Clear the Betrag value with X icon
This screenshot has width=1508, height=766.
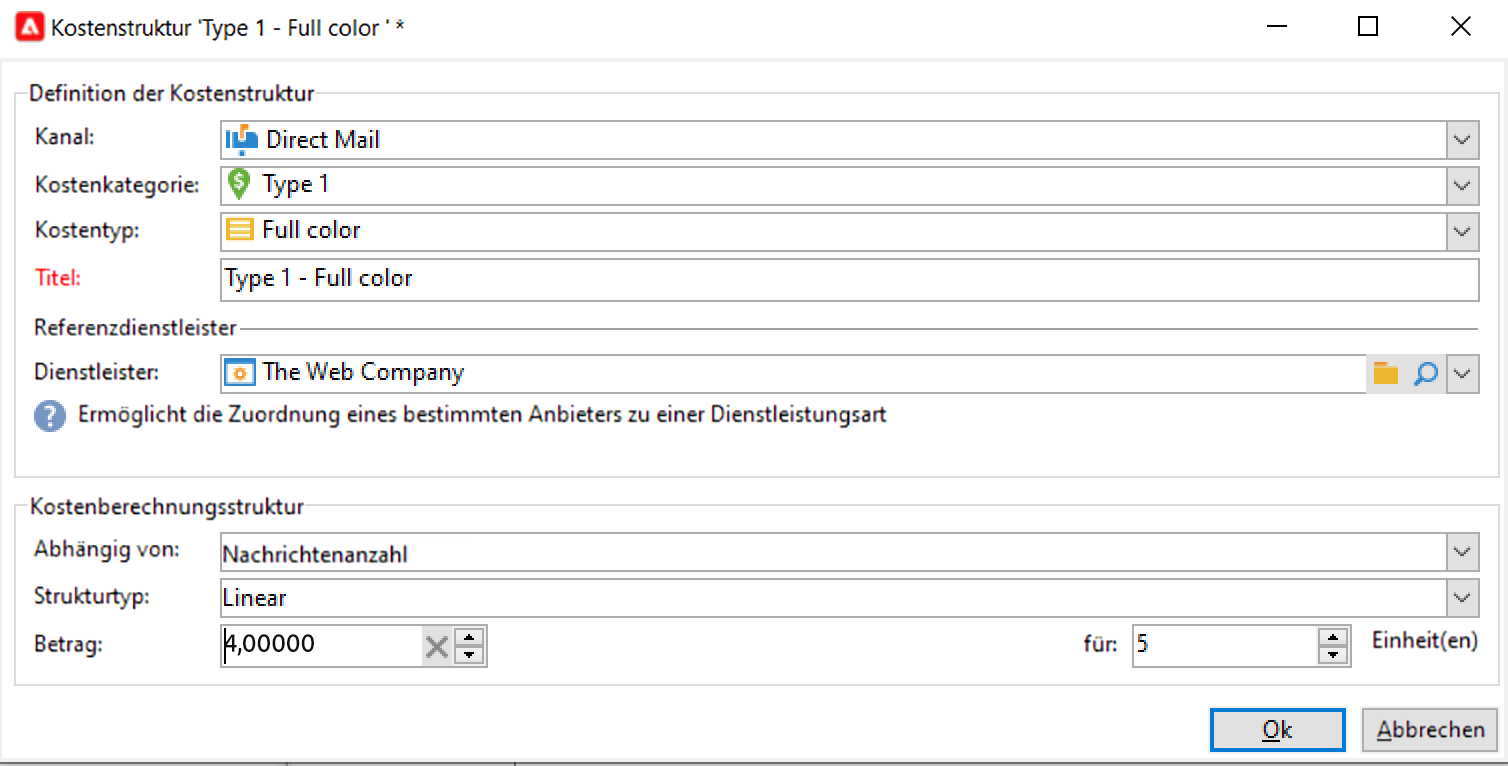pyautogui.click(x=437, y=646)
